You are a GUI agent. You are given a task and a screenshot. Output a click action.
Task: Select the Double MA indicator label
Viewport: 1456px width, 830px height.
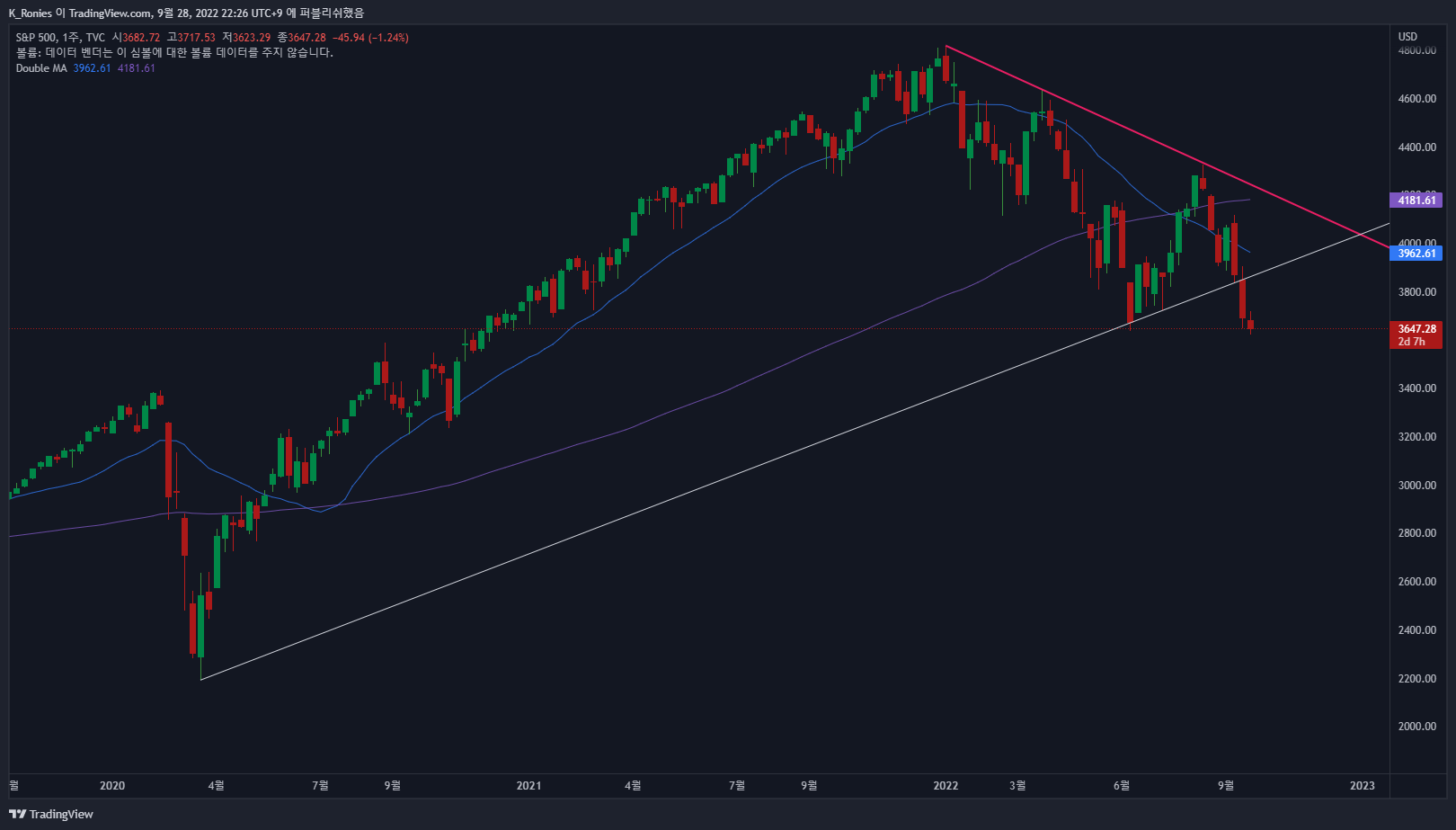[x=41, y=68]
